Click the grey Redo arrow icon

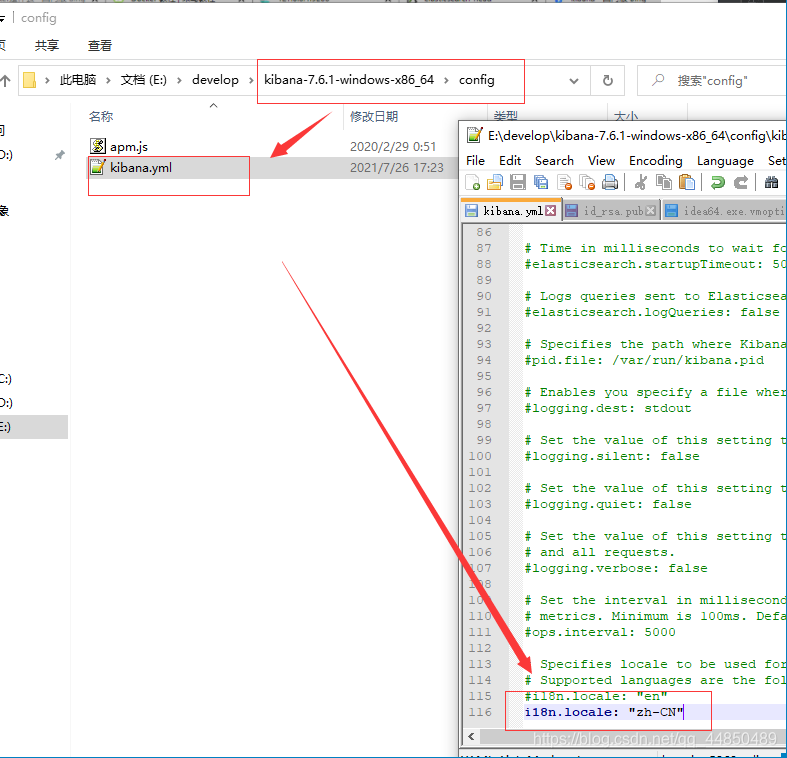(741, 182)
